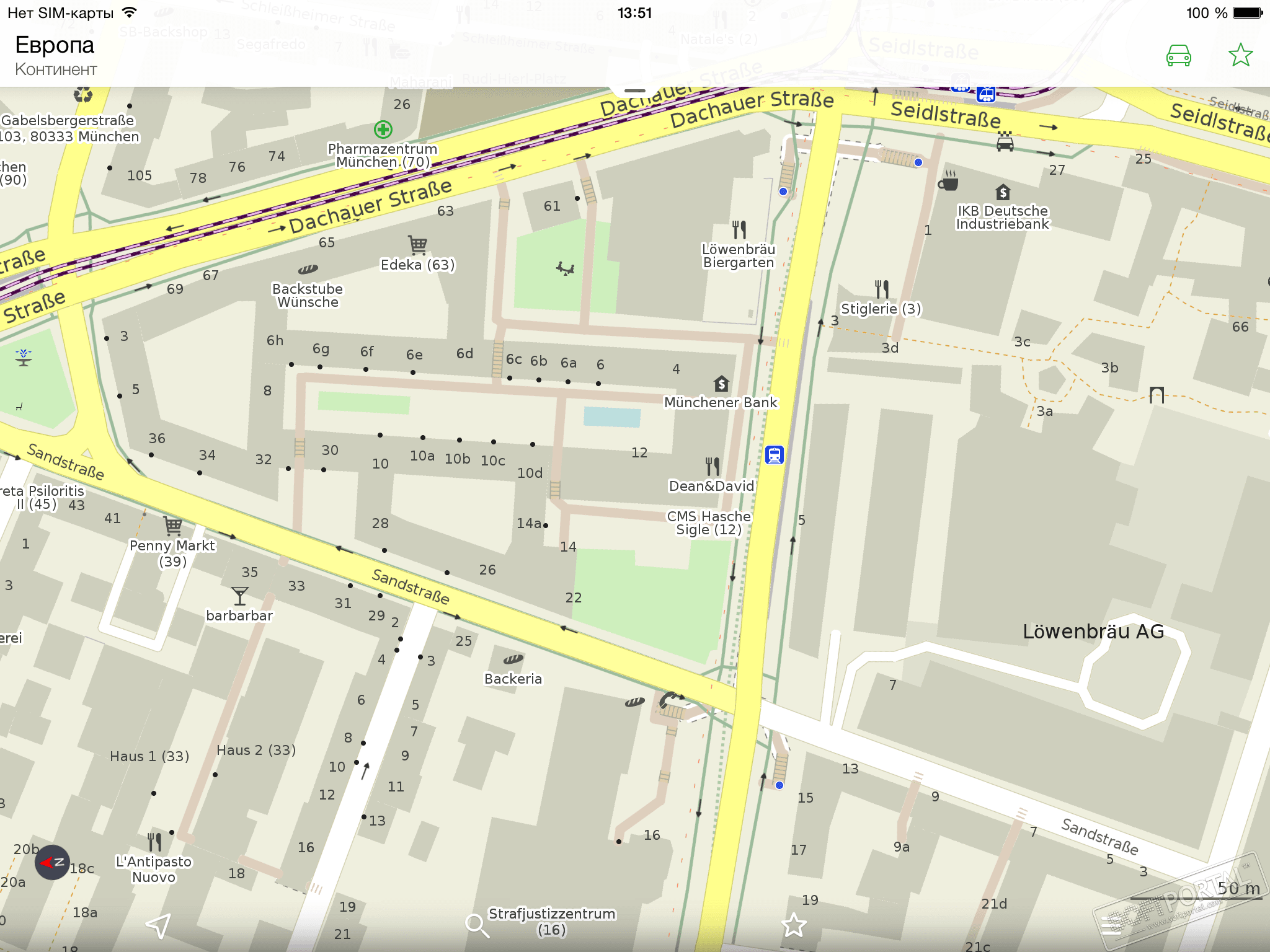
Task: Tap the blue tram stop icon
Action: (774, 456)
